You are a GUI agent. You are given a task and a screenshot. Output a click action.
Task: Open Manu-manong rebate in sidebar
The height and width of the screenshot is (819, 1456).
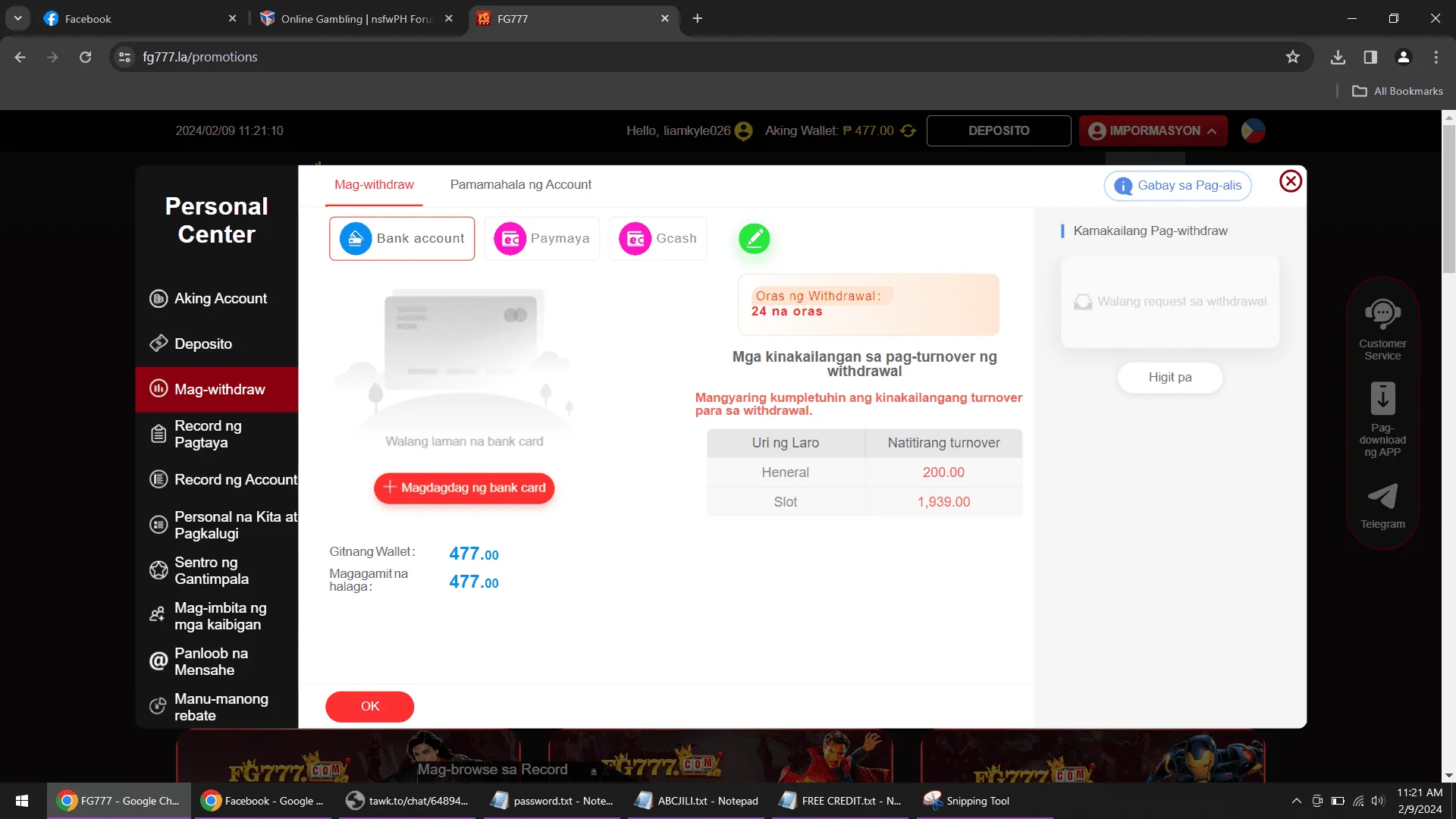[217, 707]
